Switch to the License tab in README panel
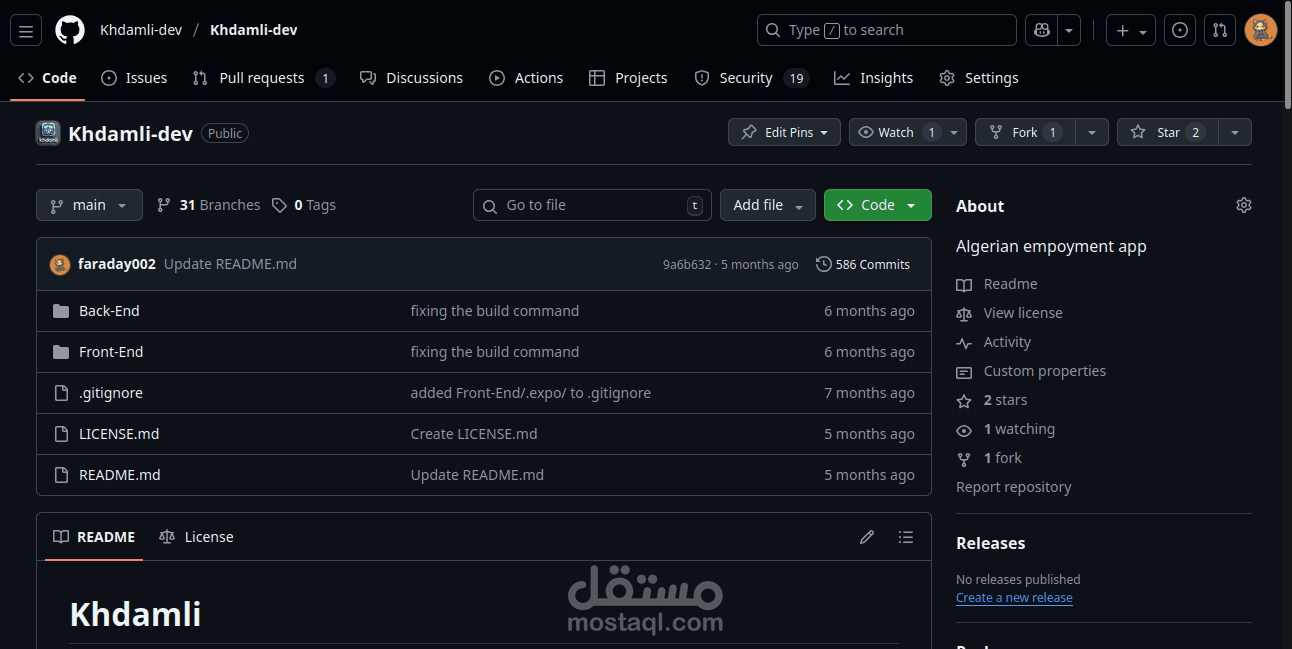1292x649 pixels. pyautogui.click(x=196, y=537)
